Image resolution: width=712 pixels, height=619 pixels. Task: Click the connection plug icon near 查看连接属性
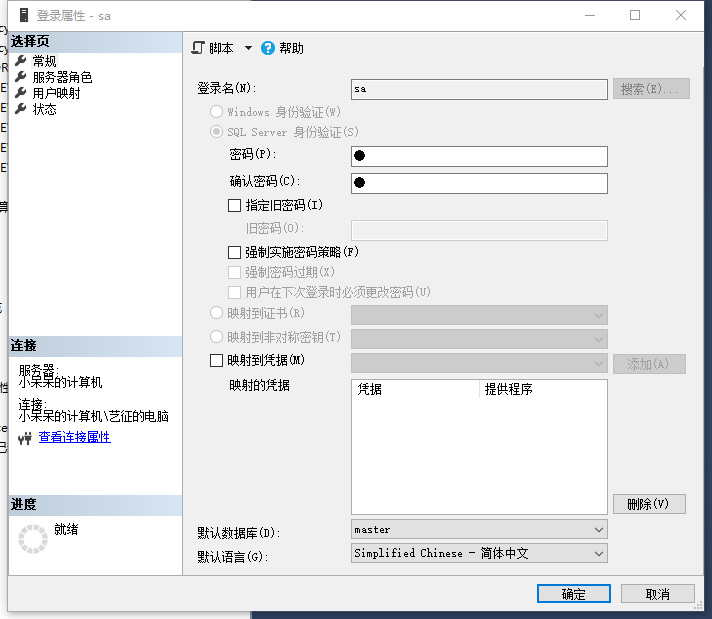point(25,438)
